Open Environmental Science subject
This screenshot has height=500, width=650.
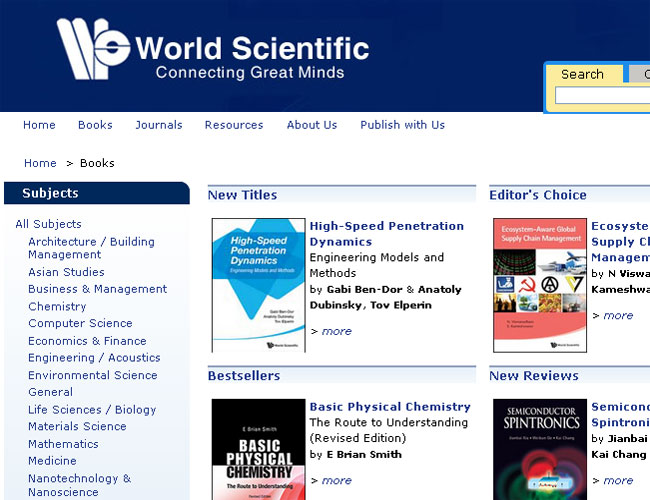93,375
